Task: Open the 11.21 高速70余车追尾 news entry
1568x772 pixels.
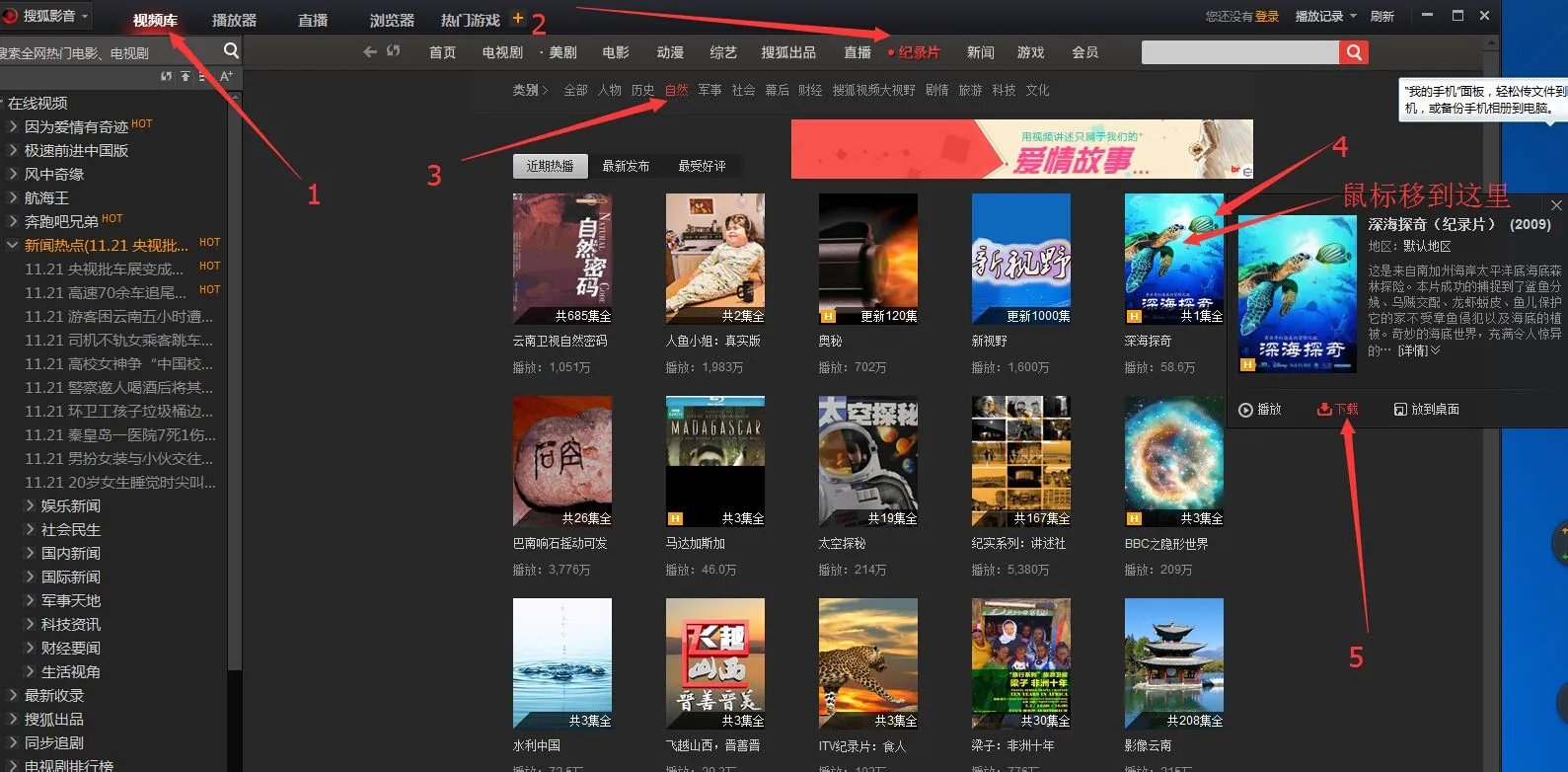Action: (106, 292)
